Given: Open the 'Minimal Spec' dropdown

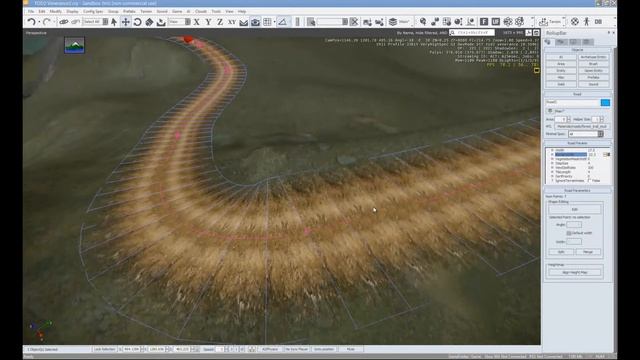Looking at the screenshot, I should point(586,134).
